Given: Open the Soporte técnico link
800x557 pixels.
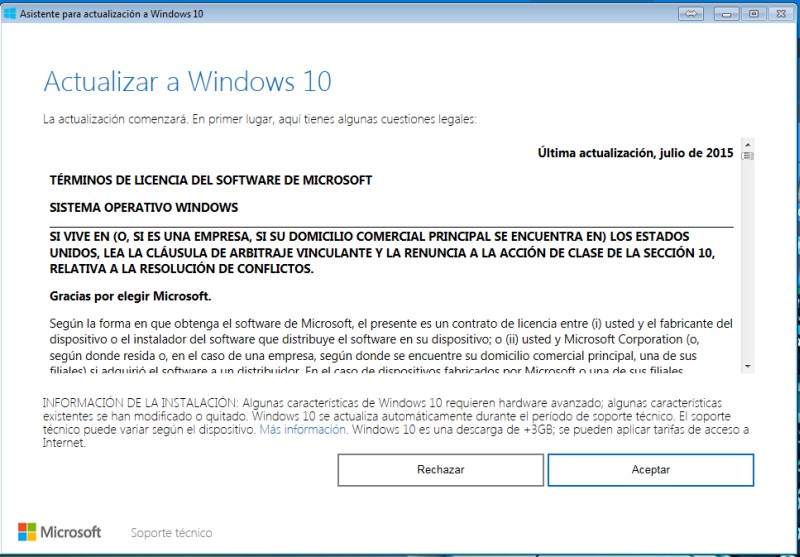Looking at the screenshot, I should point(171,532).
